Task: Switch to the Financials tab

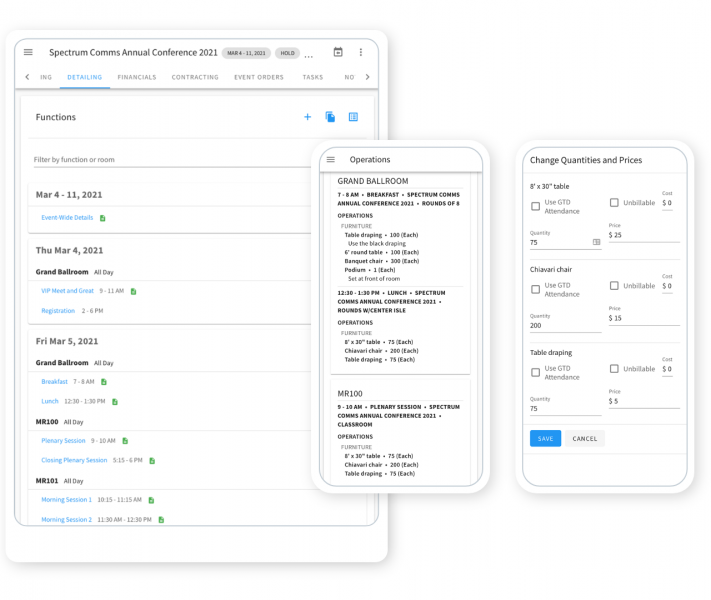Action: pyautogui.click(x=136, y=77)
